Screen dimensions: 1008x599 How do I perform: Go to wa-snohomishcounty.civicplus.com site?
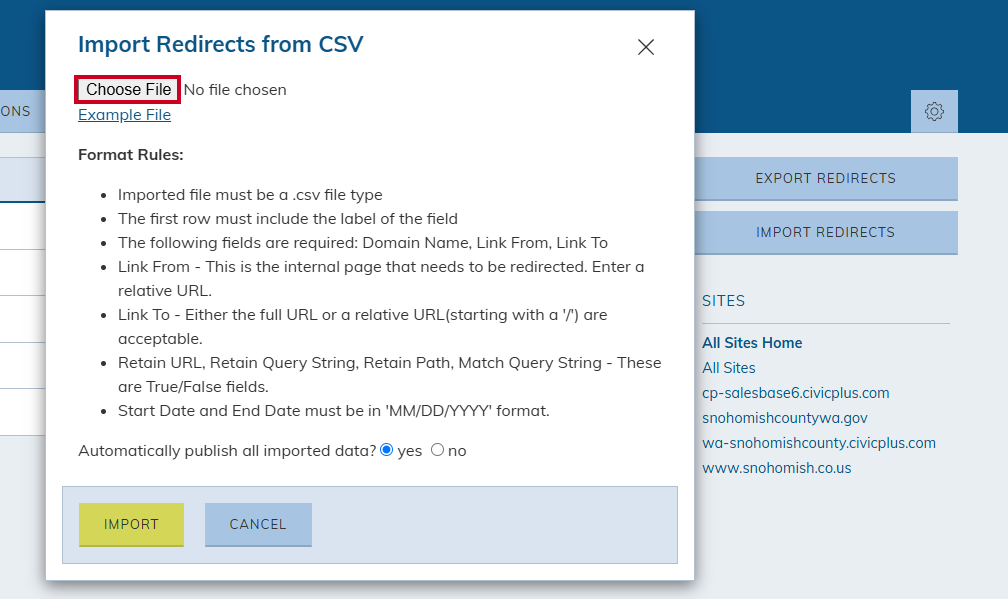tap(818, 443)
